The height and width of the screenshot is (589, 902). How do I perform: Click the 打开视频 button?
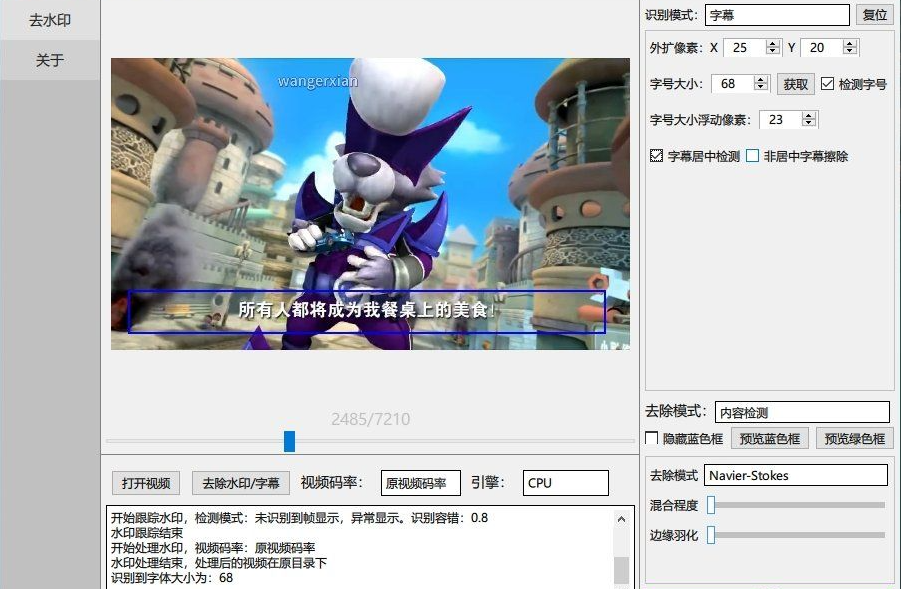tap(146, 483)
